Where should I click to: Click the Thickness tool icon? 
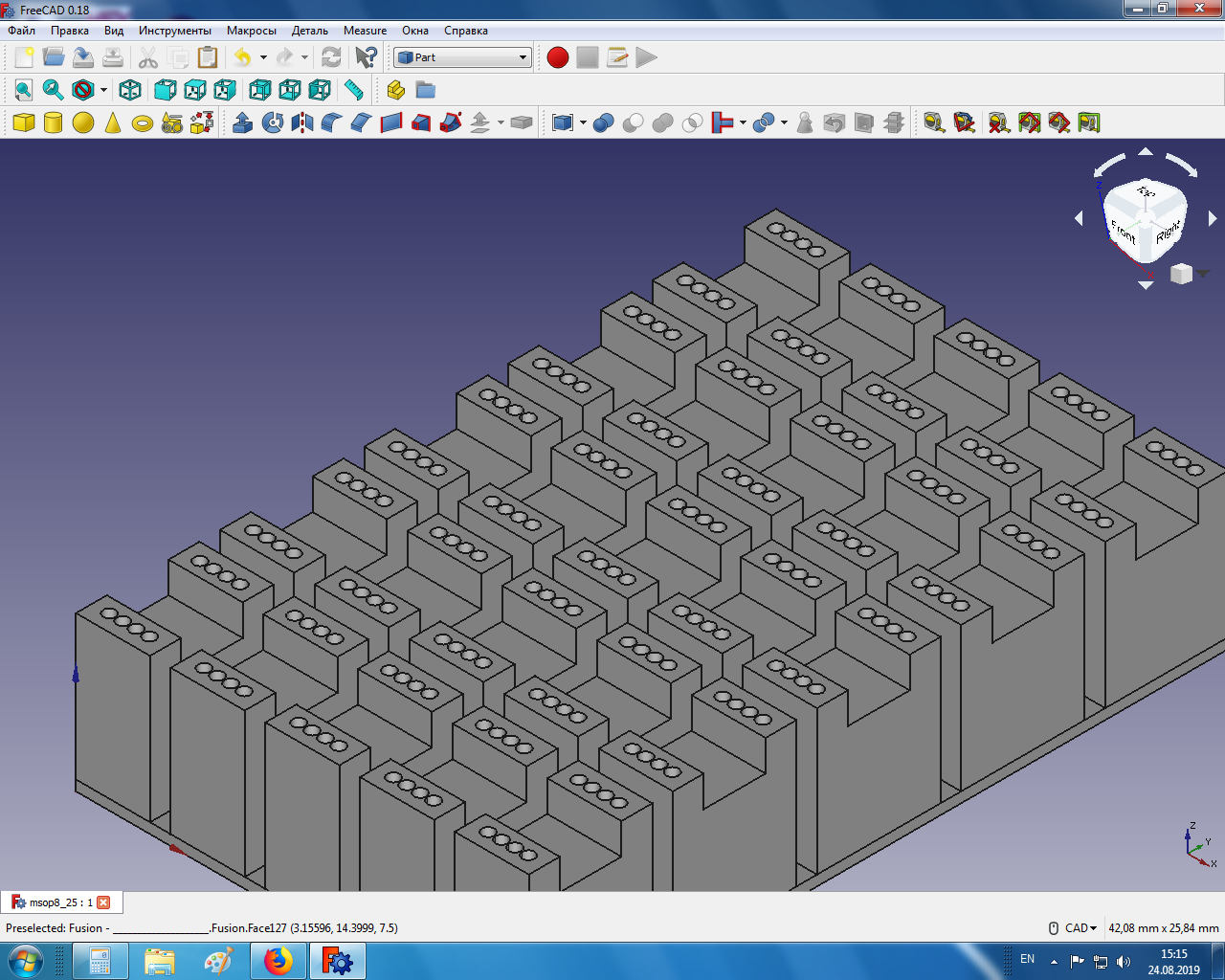(x=522, y=122)
